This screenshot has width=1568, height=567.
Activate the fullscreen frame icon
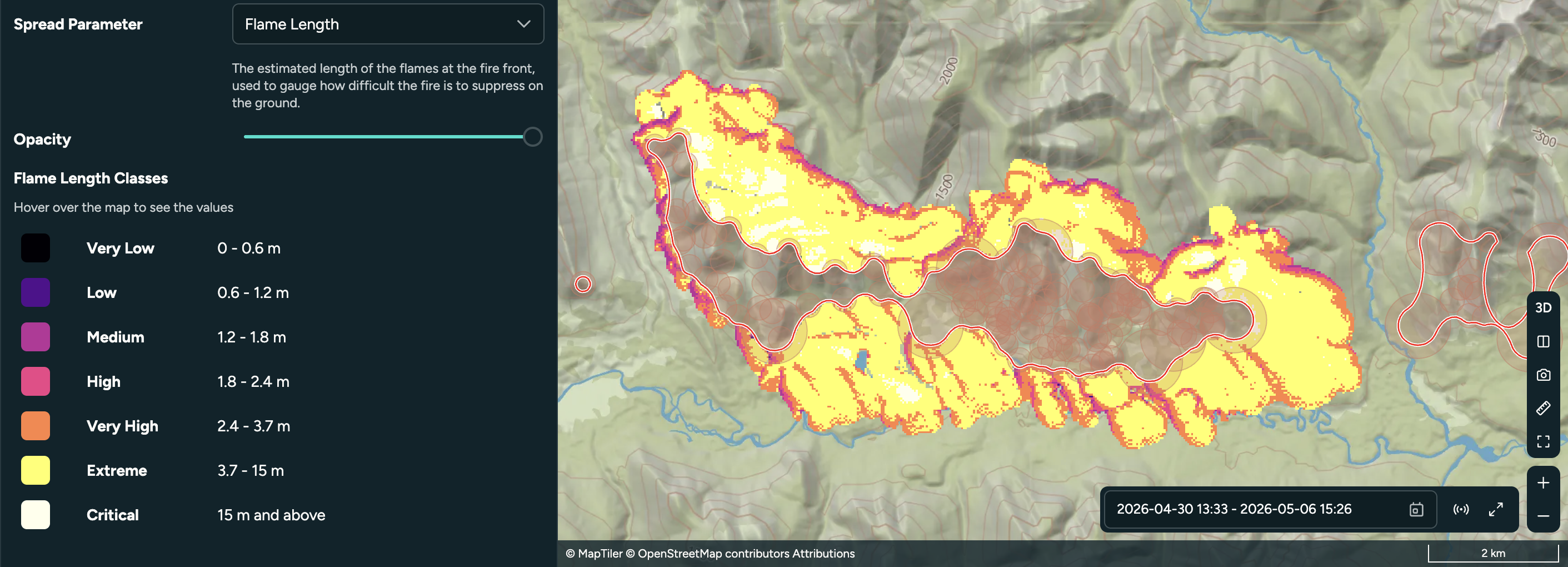click(1542, 441)
